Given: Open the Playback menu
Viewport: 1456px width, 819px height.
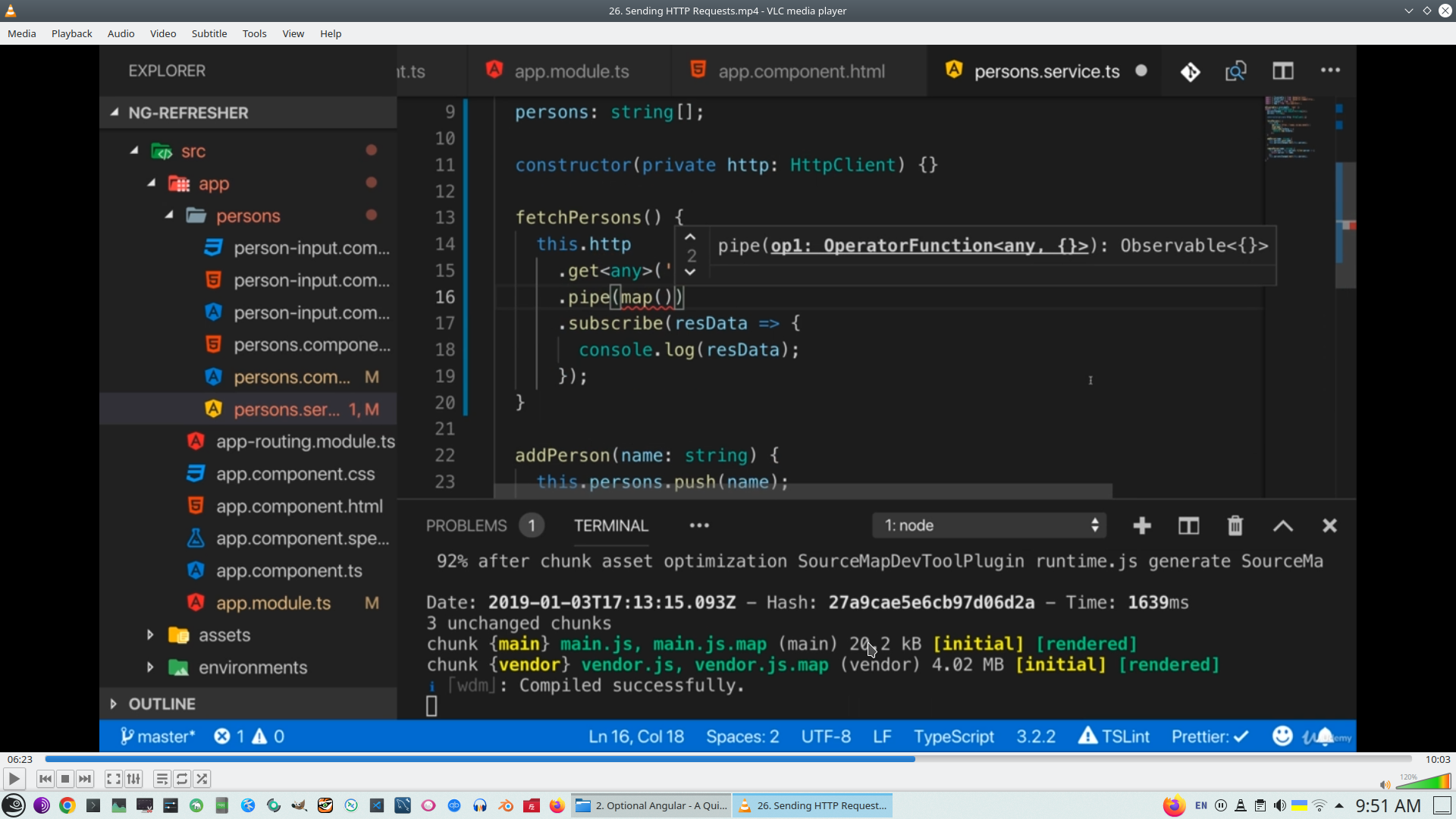Looking at the screenshot, I should click(x=71, y=33).
